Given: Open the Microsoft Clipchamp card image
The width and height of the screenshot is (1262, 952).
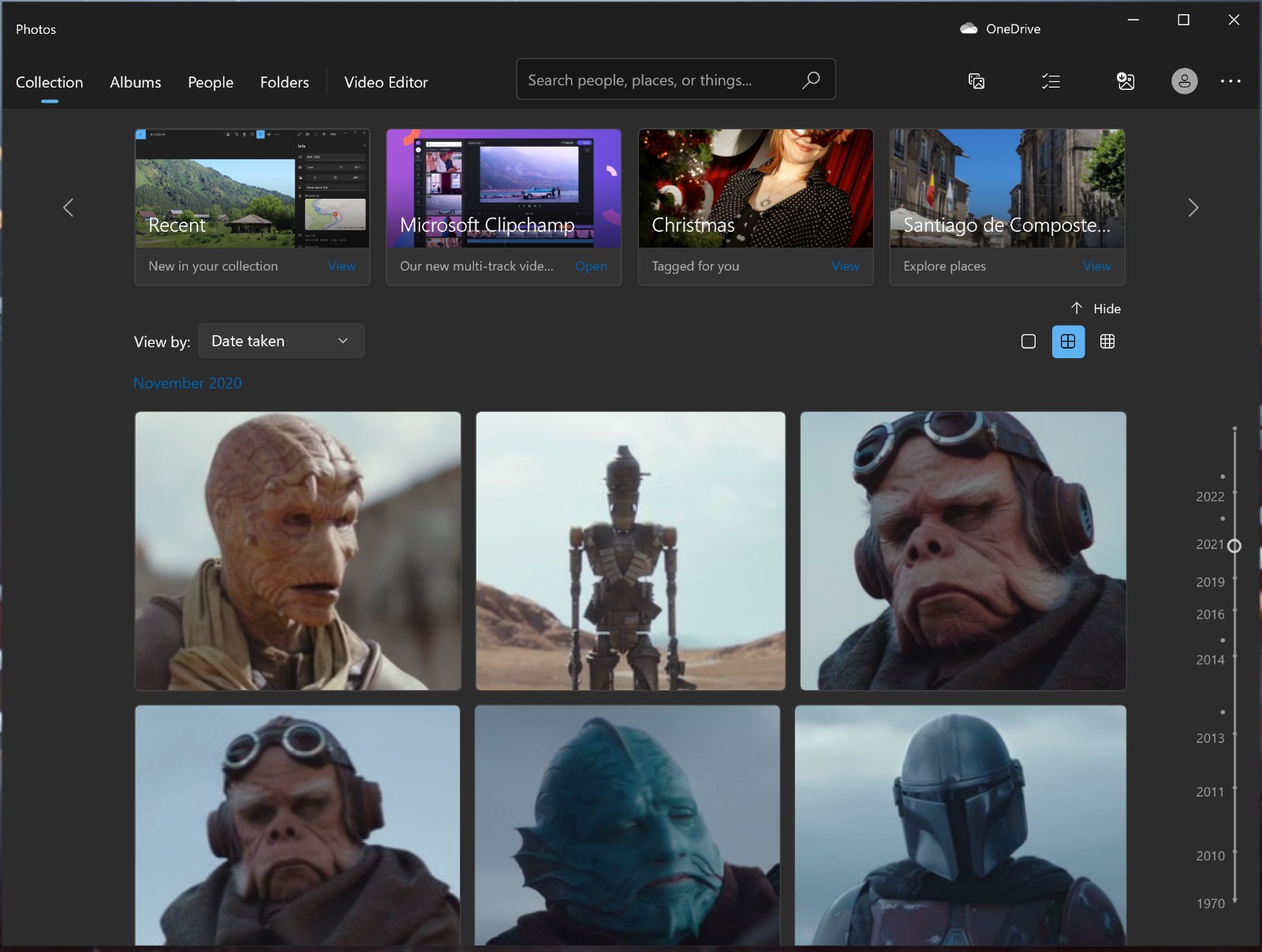Looking at the screenshot, I should [503, 189].
